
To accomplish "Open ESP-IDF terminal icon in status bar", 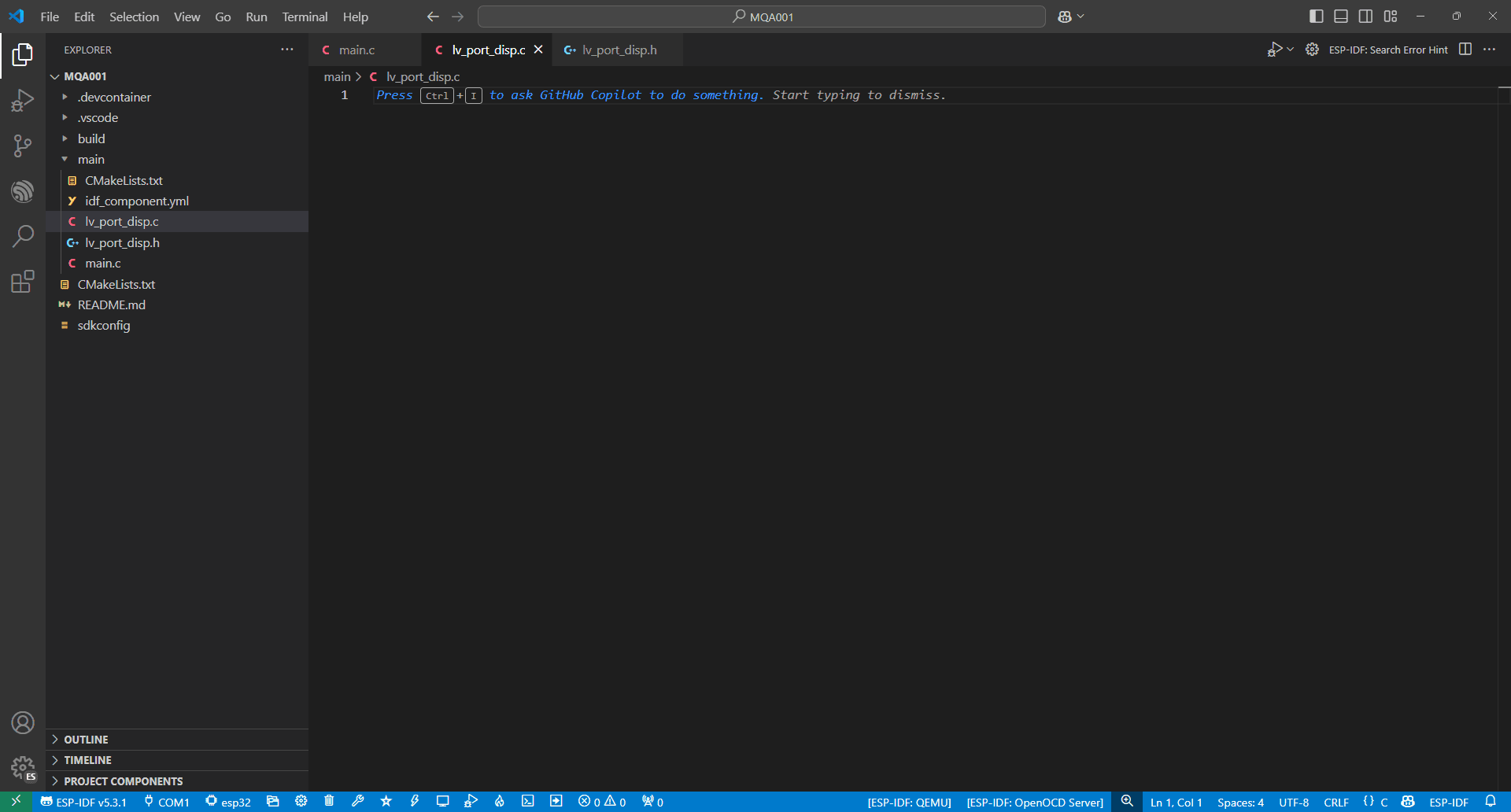I will pos(528,802).
